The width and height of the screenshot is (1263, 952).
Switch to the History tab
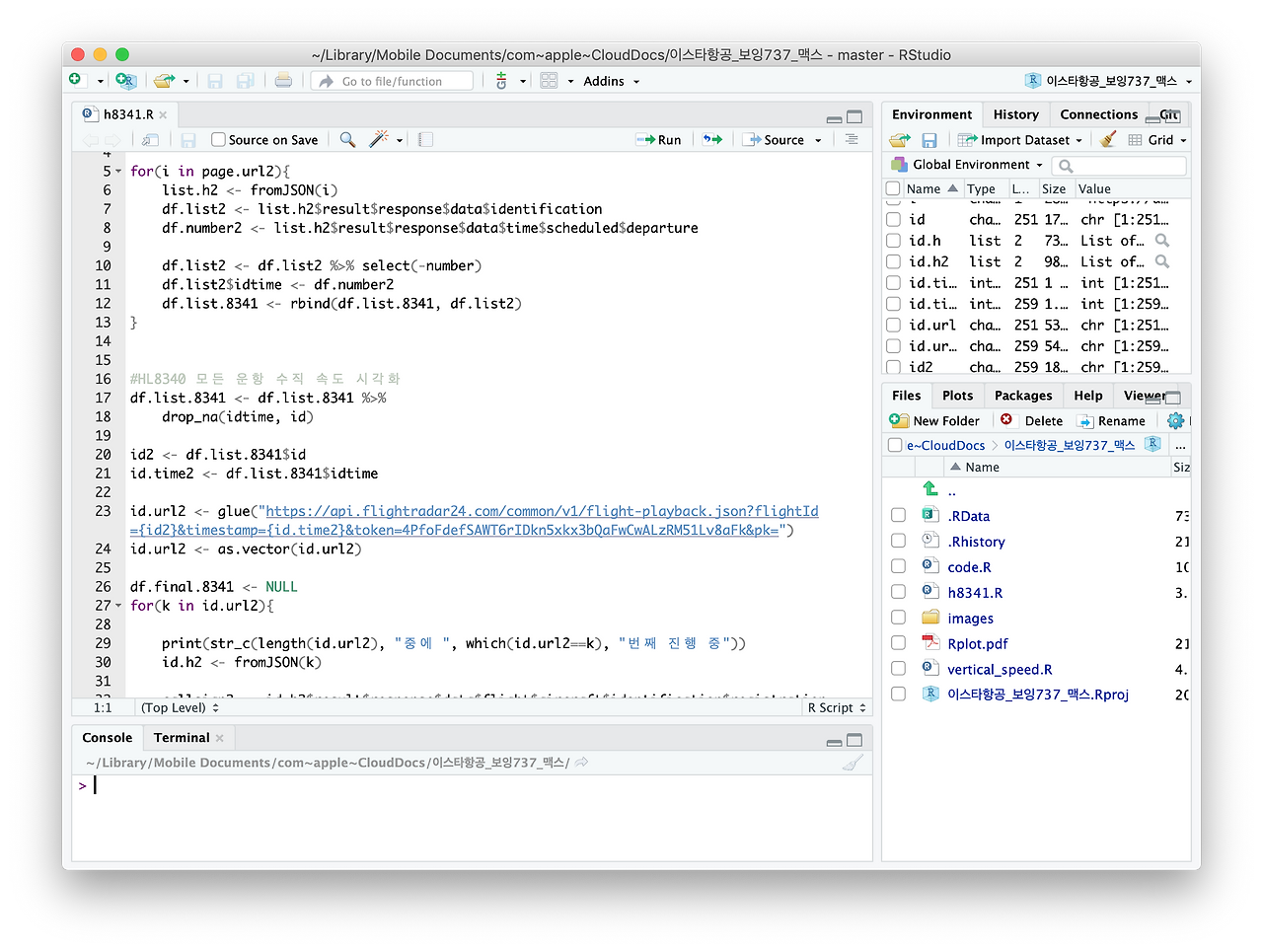click(x=1015, y=114)
